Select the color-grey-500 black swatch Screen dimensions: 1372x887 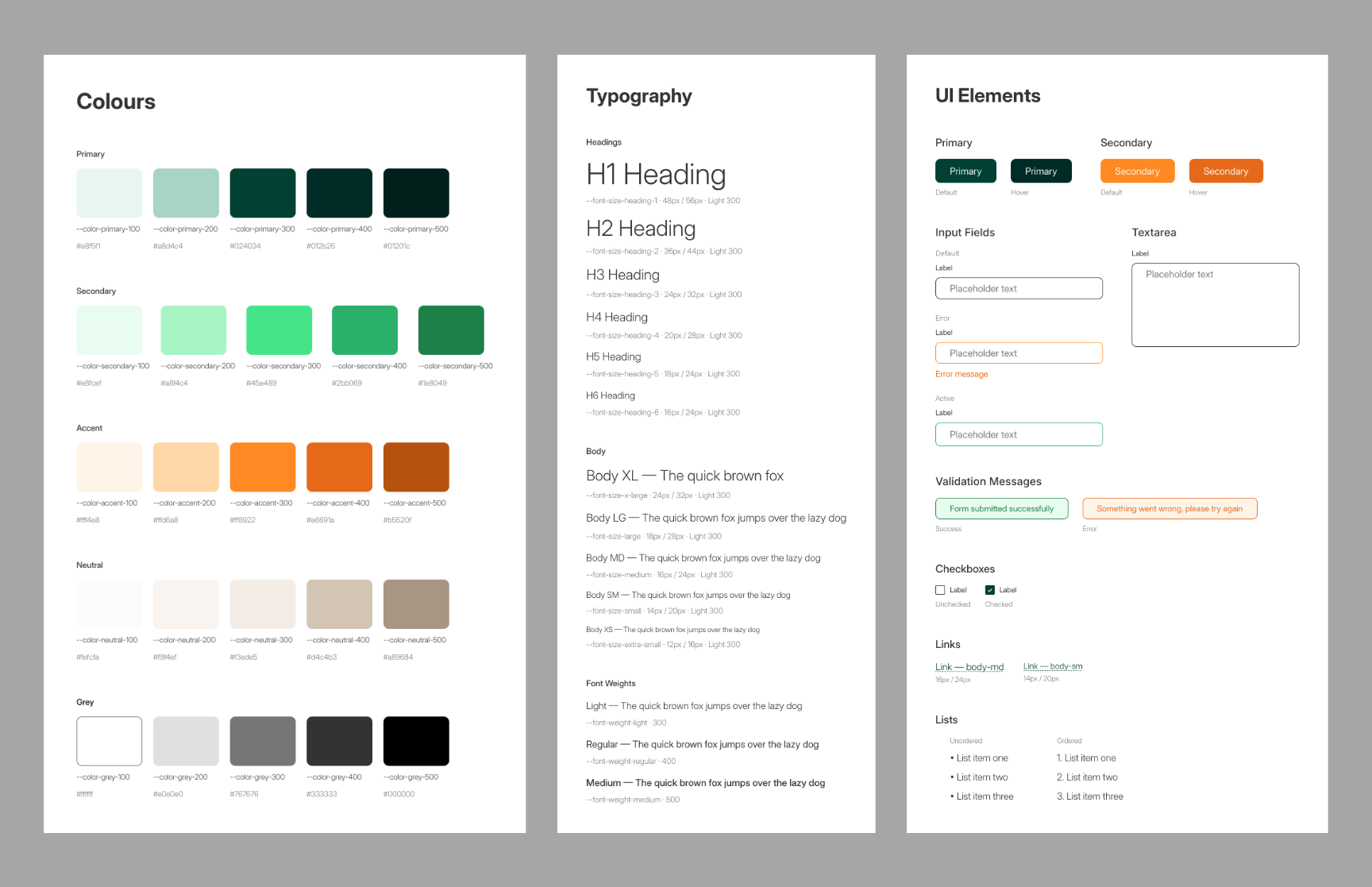pos(416,741)
